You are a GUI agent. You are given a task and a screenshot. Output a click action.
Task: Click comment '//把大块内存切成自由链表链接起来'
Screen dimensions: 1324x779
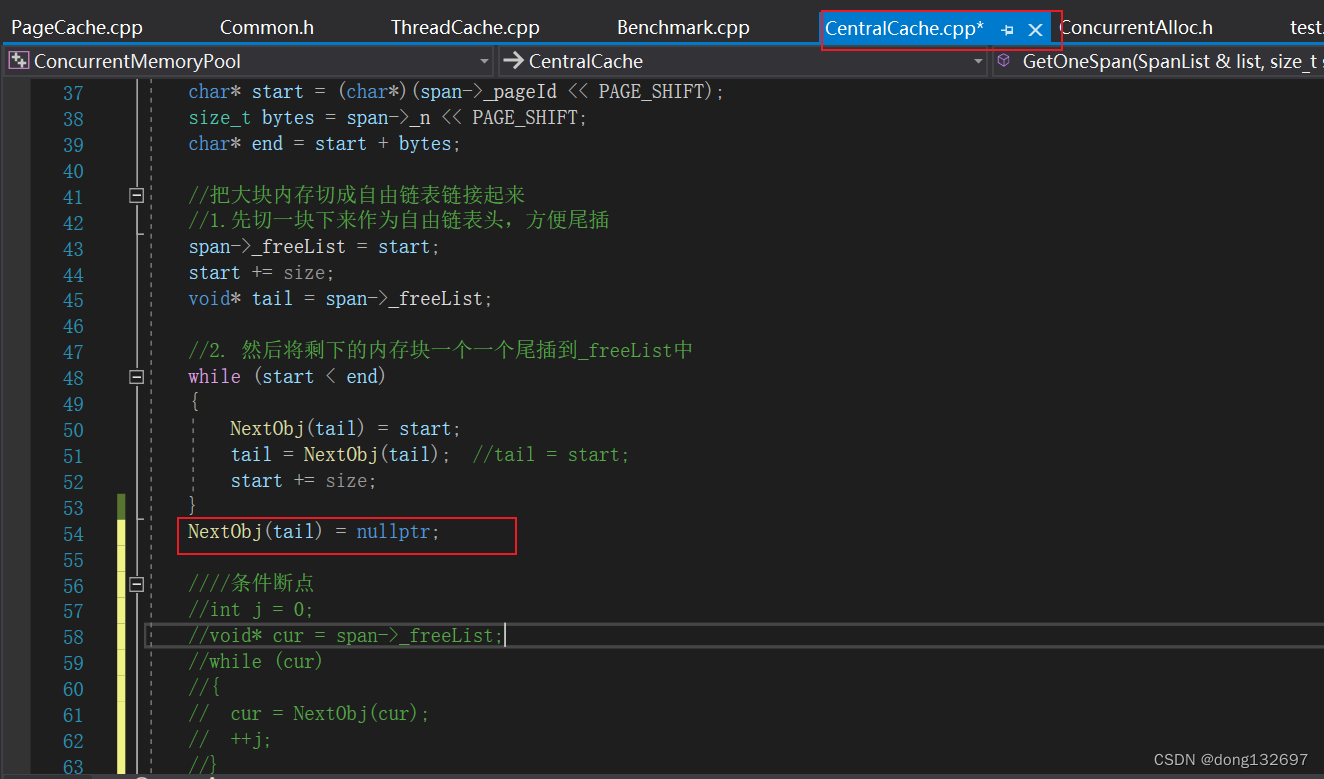[357, 196]
